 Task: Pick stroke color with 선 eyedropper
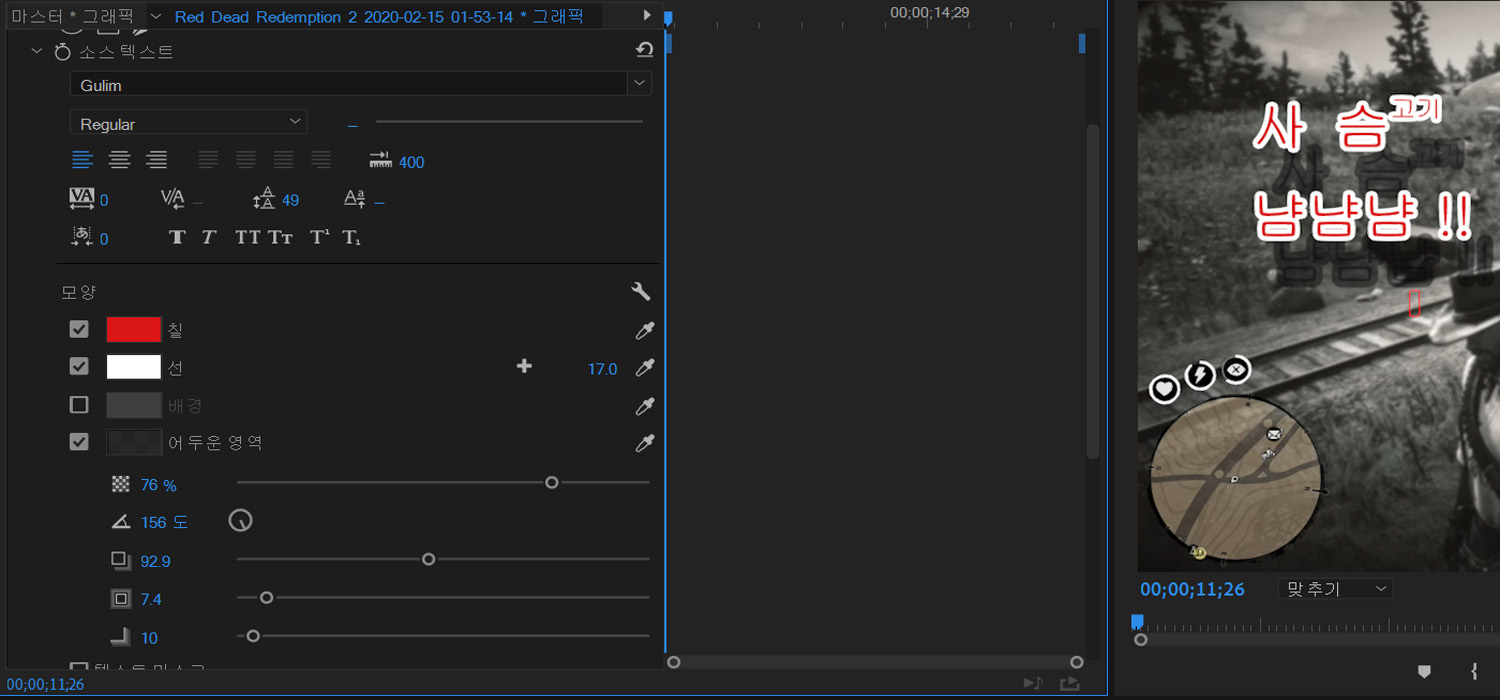pyautogui.click(x=645, y=369)
